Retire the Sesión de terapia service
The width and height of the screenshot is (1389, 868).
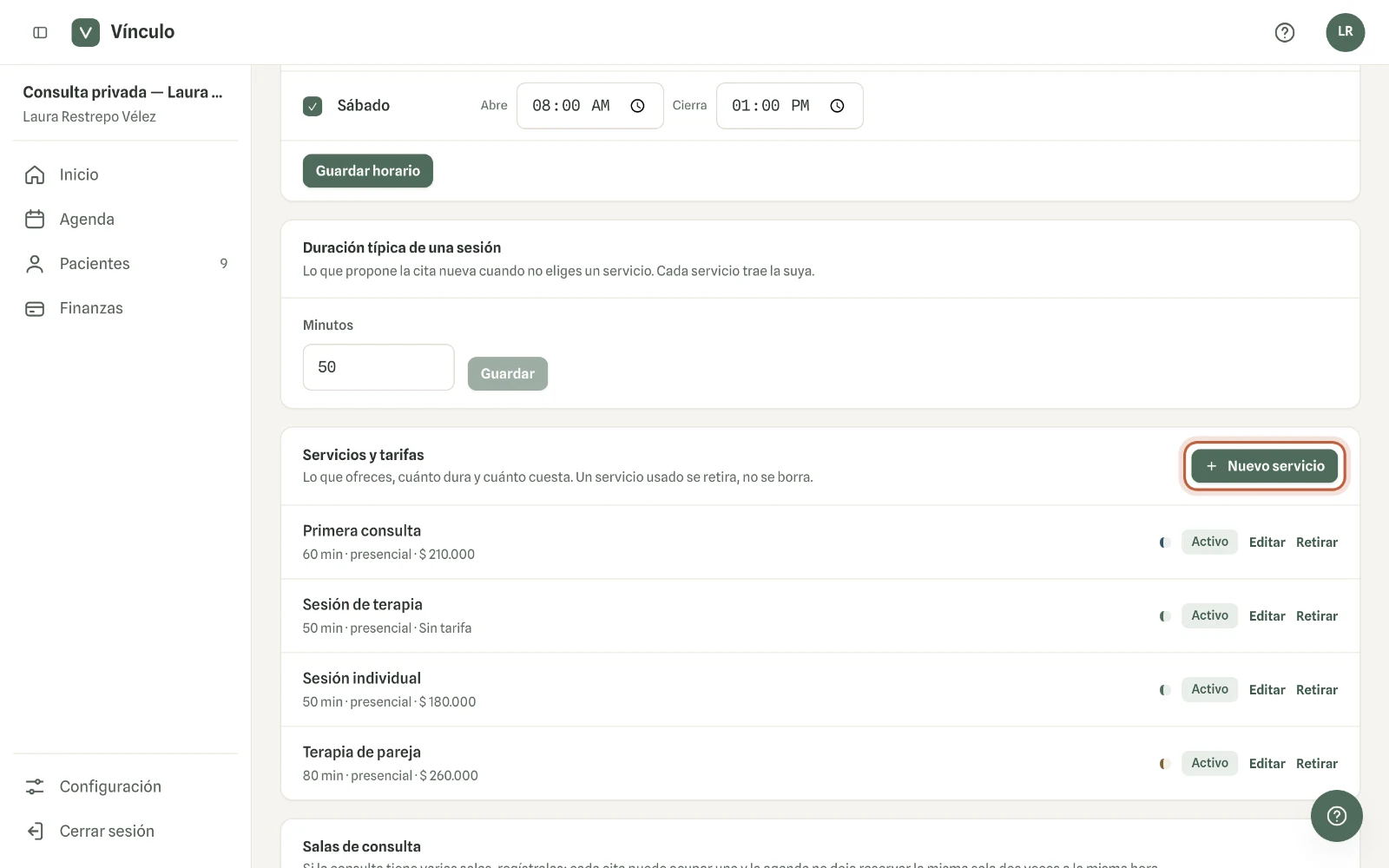(1317, 616)
